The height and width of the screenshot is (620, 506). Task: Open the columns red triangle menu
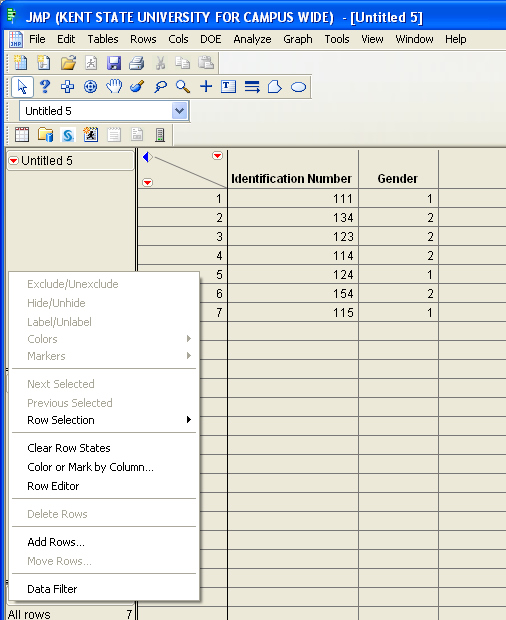point(217,155)
